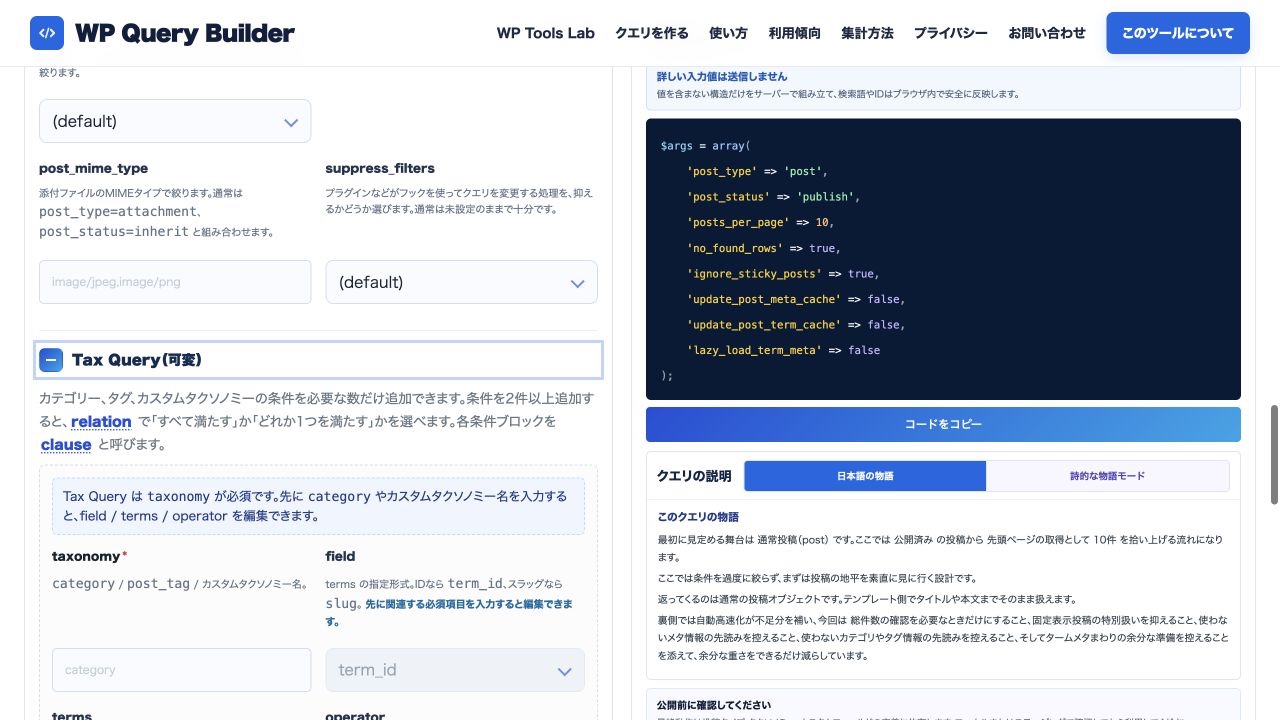Click the post_mime_type input field
Screen dimensions: 1280x720
click(175, 282)
